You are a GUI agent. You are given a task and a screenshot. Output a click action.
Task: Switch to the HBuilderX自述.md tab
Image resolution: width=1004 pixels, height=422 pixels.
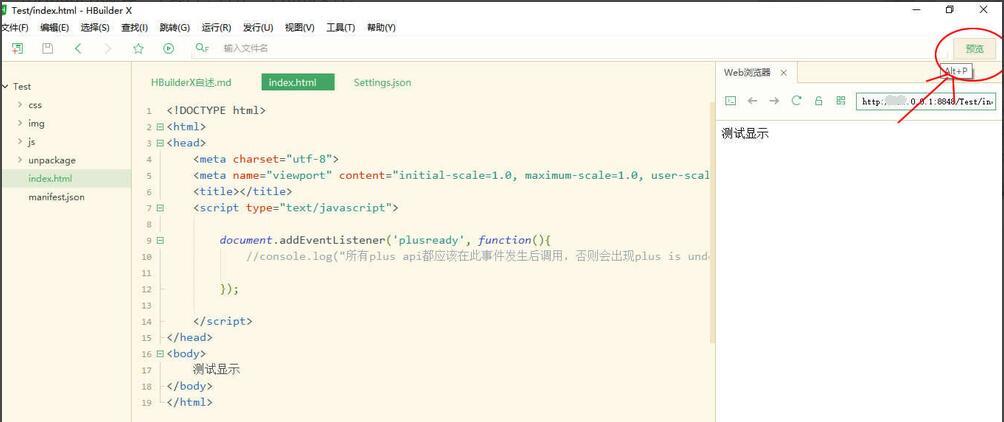point(191,83)
